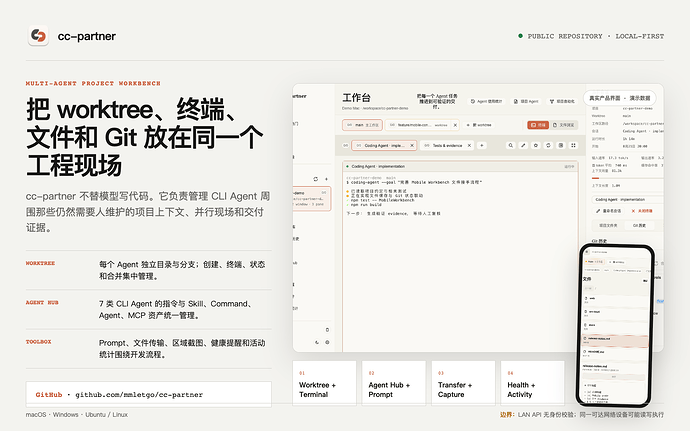
Task: Click the cc-partner logo icon
Action: [38, 36]
